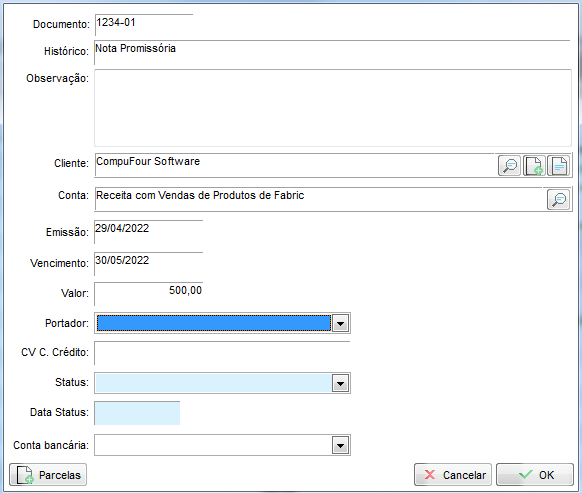Image resolution: width=582 pixels, height=493 pixels.
Task: Select the Valor field showing 500,00
Action: tap(148, 294)
